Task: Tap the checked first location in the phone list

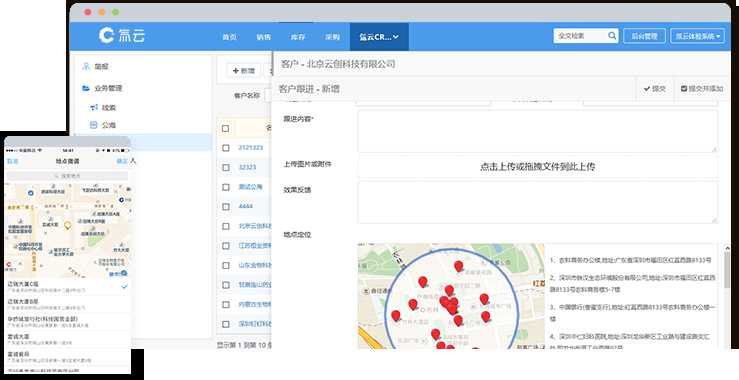Action: pos(67,287)
